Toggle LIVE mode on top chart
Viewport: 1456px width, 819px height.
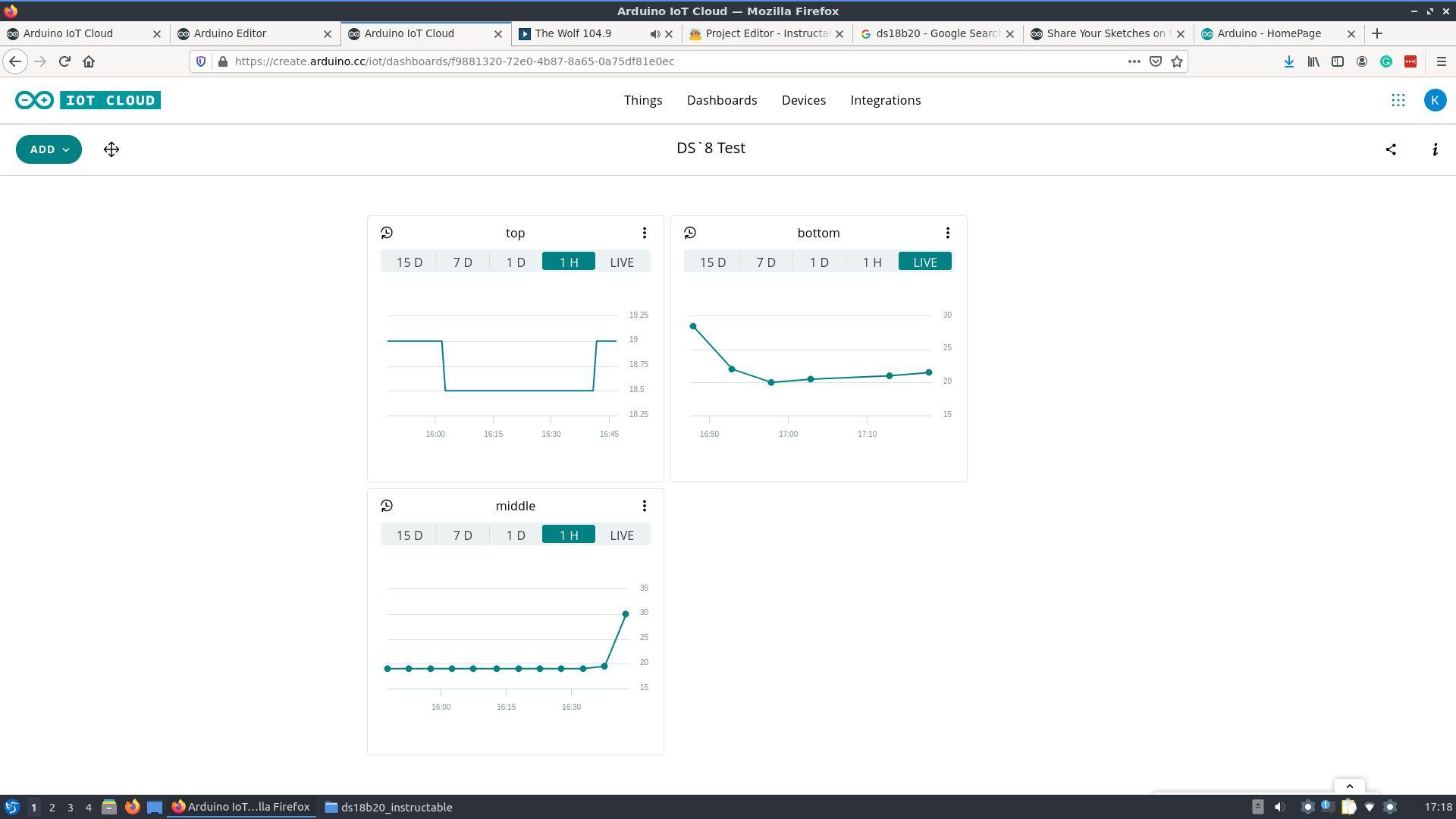tap(622, 261)
